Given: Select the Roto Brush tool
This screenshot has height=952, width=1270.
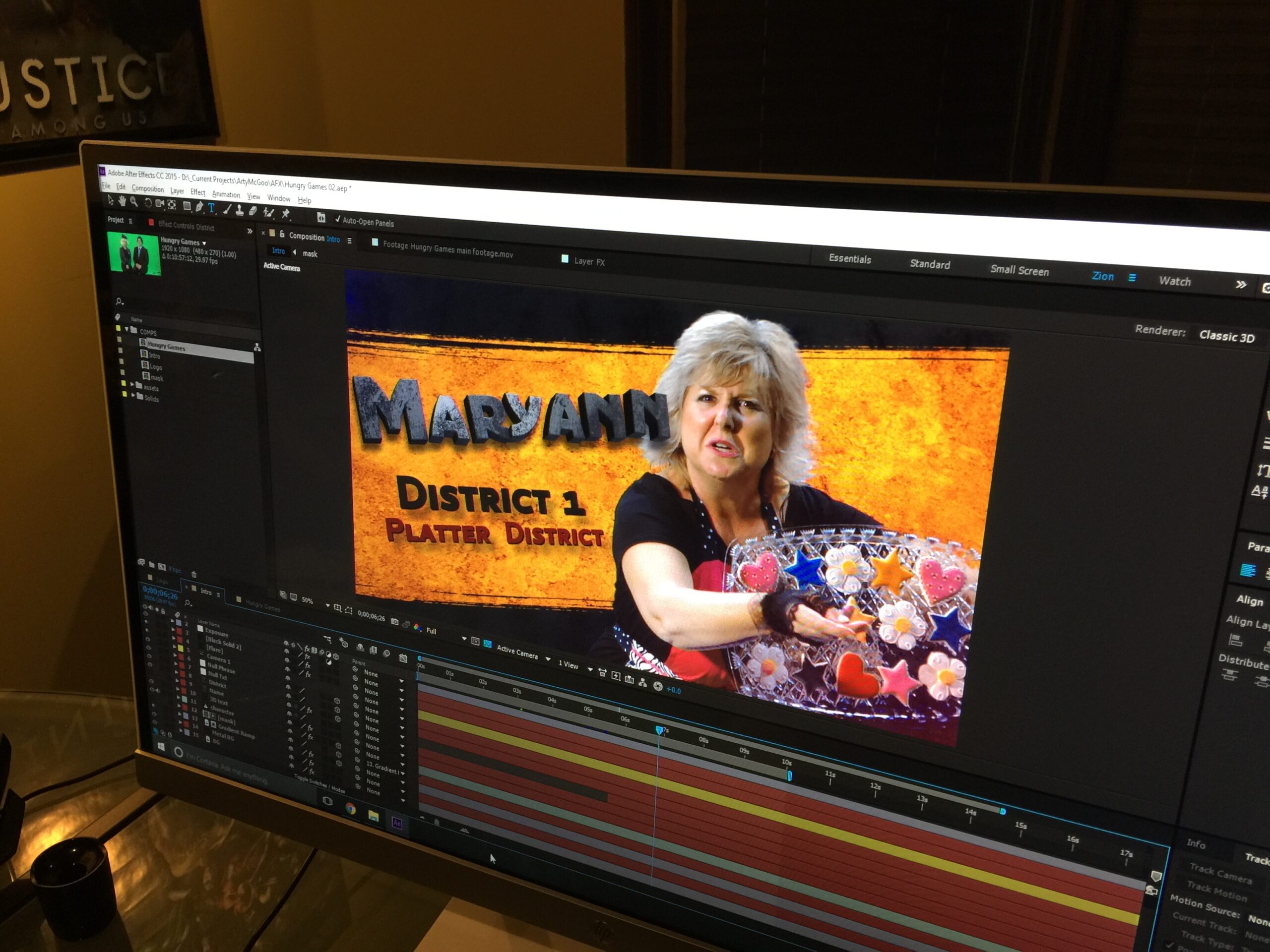Looking at the screenshot, I should point(269,213).
